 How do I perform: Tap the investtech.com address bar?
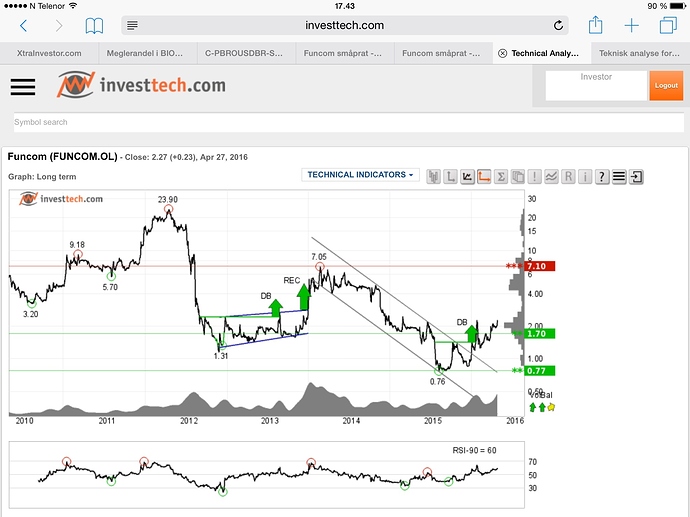coord(345,26)
